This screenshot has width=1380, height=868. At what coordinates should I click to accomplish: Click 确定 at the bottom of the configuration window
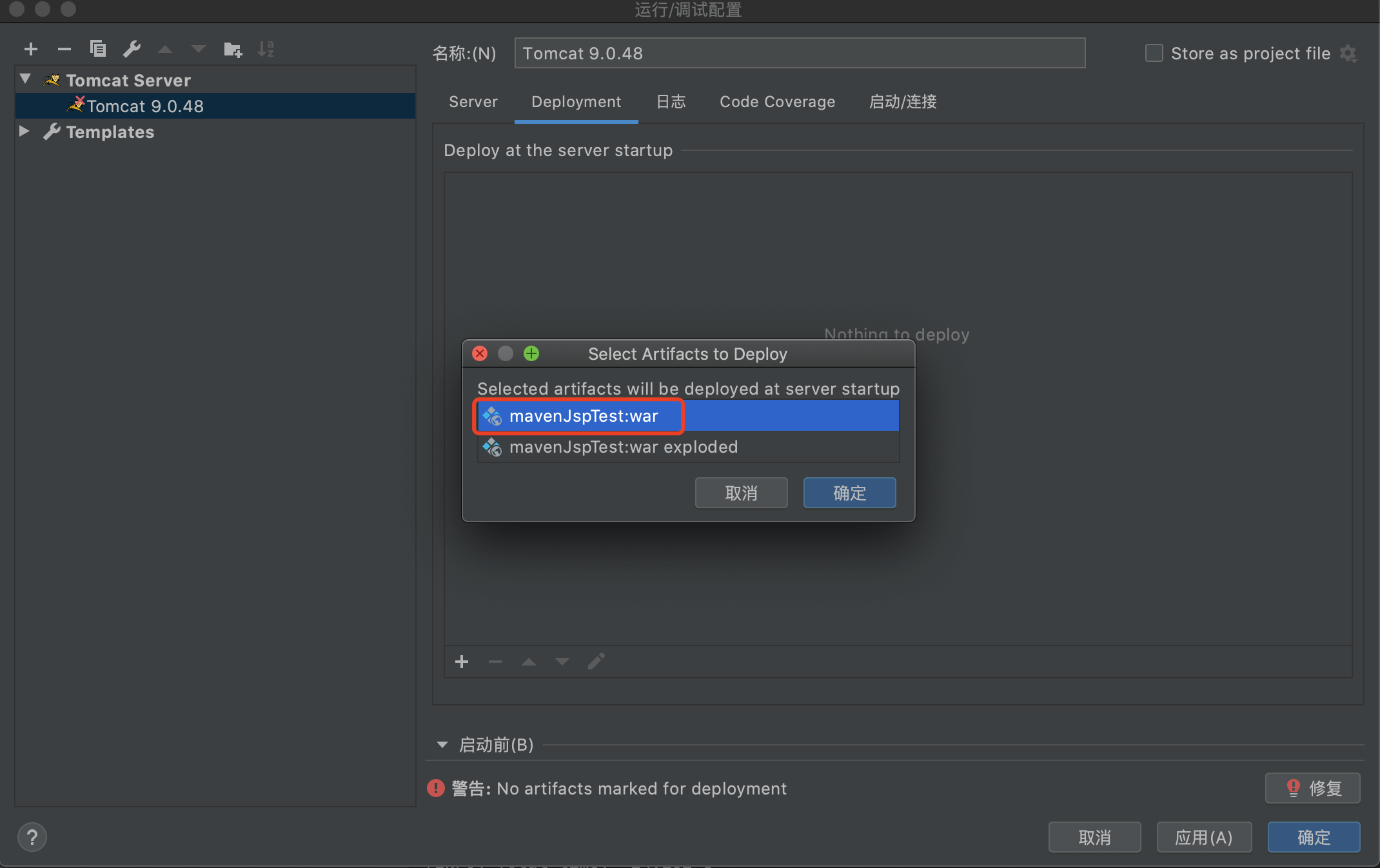[1314, 837]
